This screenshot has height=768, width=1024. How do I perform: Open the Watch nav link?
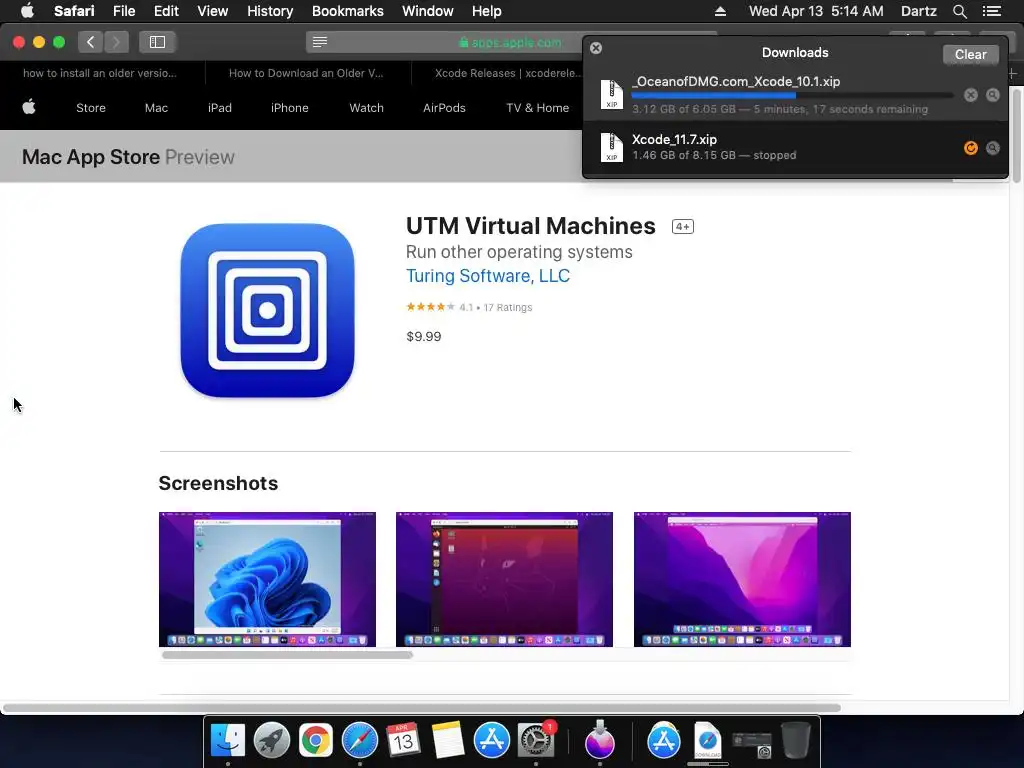366,108
